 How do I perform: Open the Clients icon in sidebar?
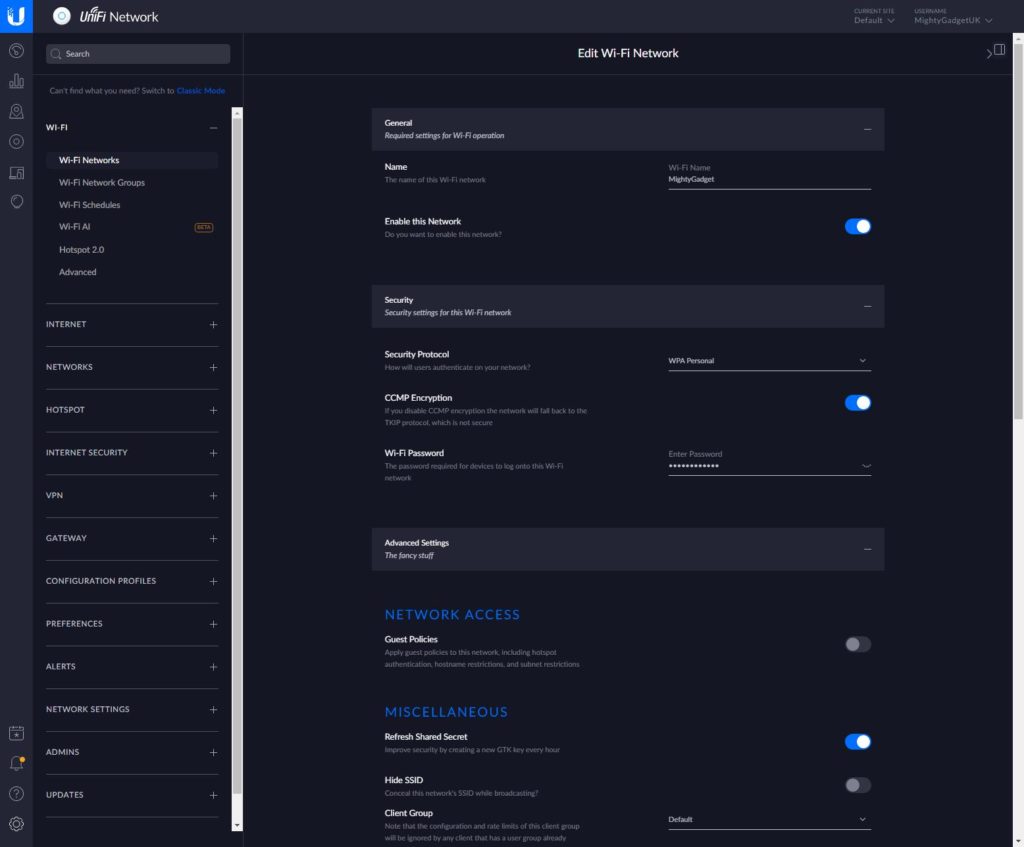[16, 172]
